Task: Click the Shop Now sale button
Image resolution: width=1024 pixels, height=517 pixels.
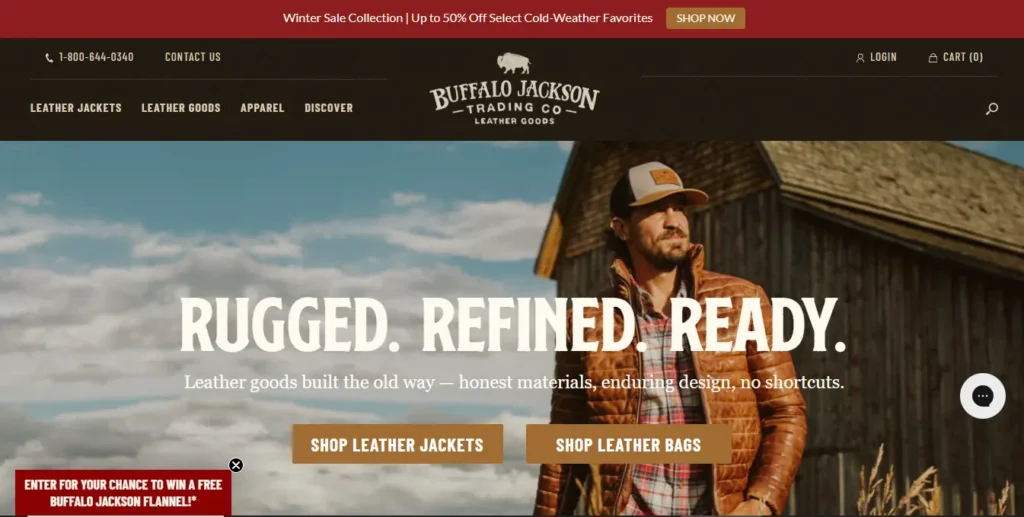Action: [705, 18]
